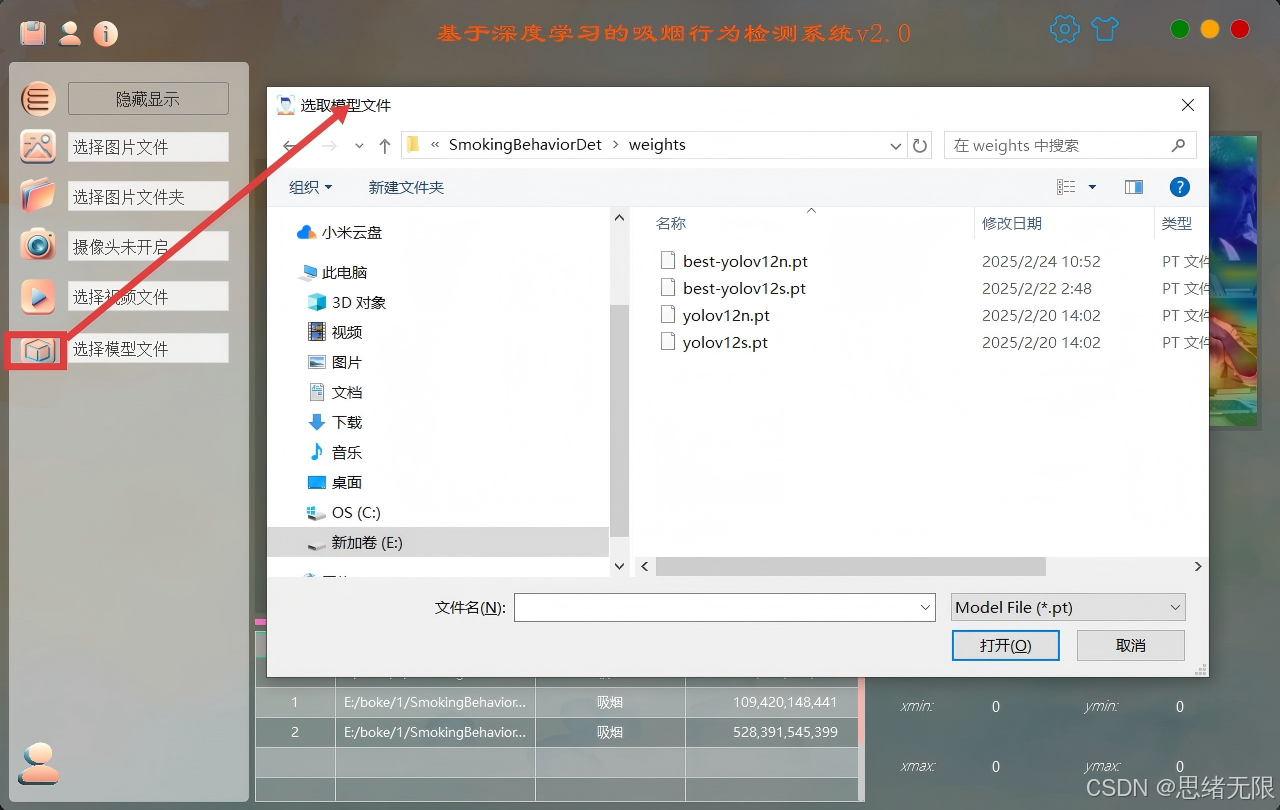Sort files by the 名称 column
This screenshot has width=1280, height=810.
[671, 223]
